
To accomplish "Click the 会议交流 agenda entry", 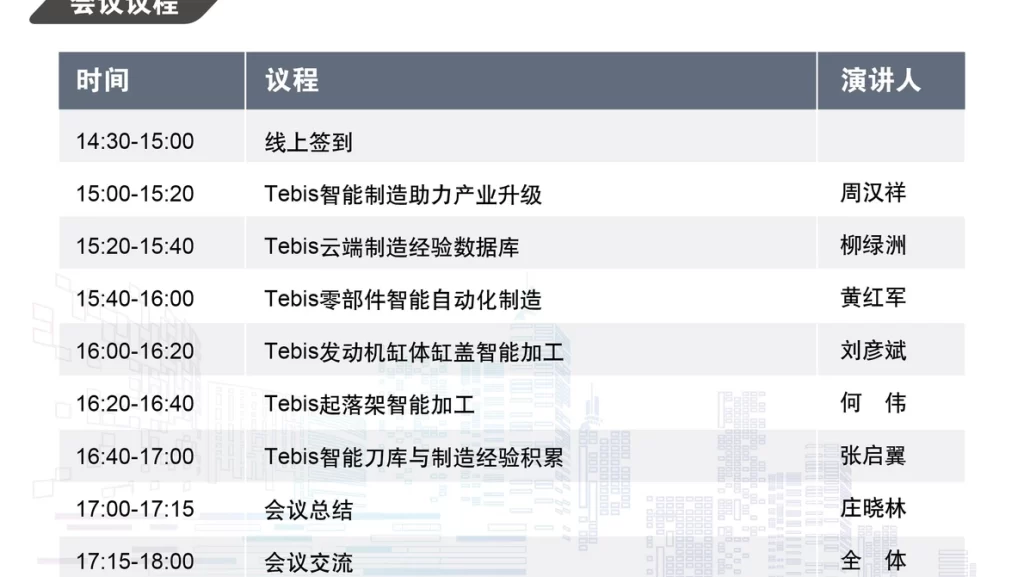I will click(308, 562).
